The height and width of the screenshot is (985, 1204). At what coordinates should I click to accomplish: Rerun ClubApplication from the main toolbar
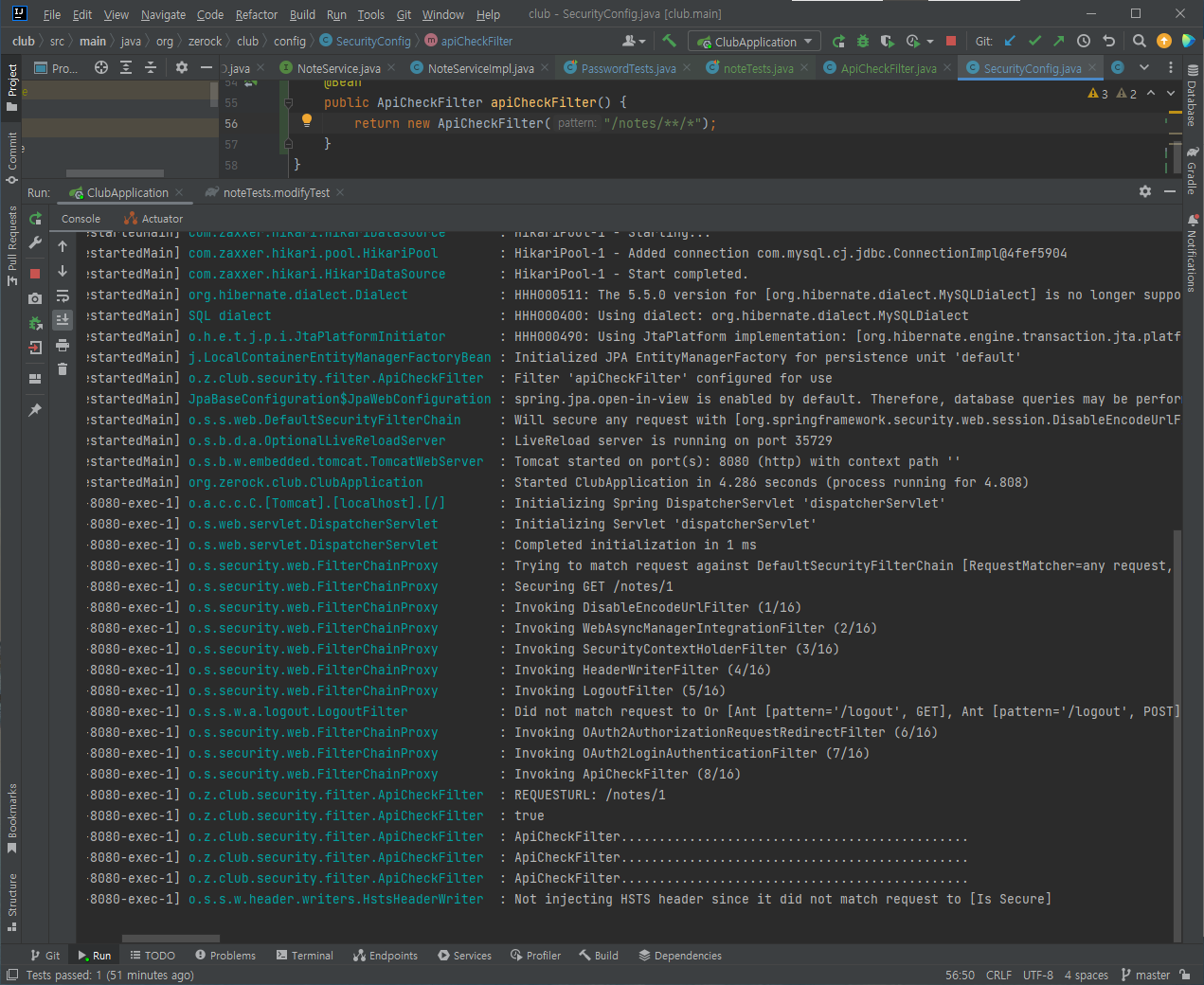(x=838, y=41)
